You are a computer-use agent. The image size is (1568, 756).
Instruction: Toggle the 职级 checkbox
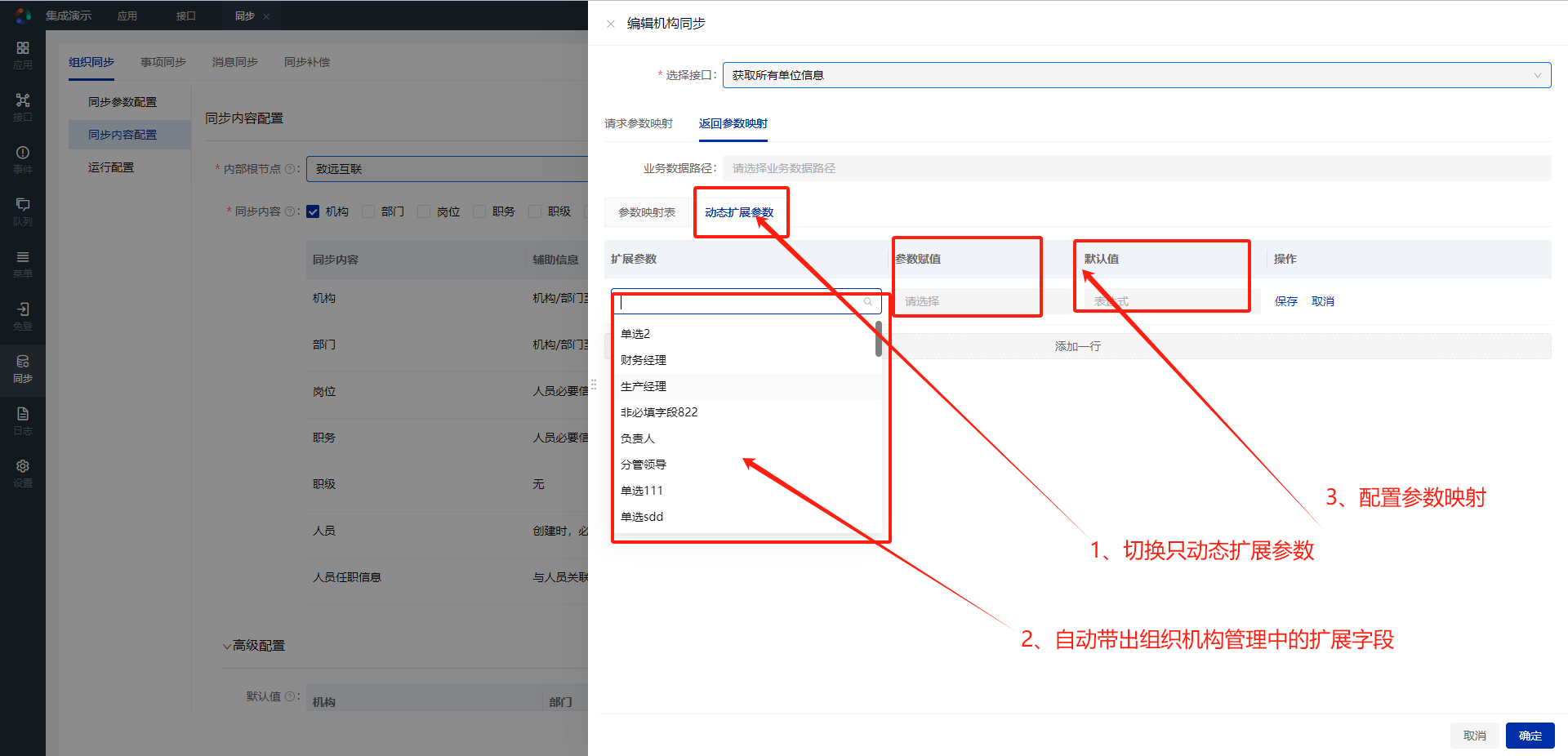click(535, 211)
